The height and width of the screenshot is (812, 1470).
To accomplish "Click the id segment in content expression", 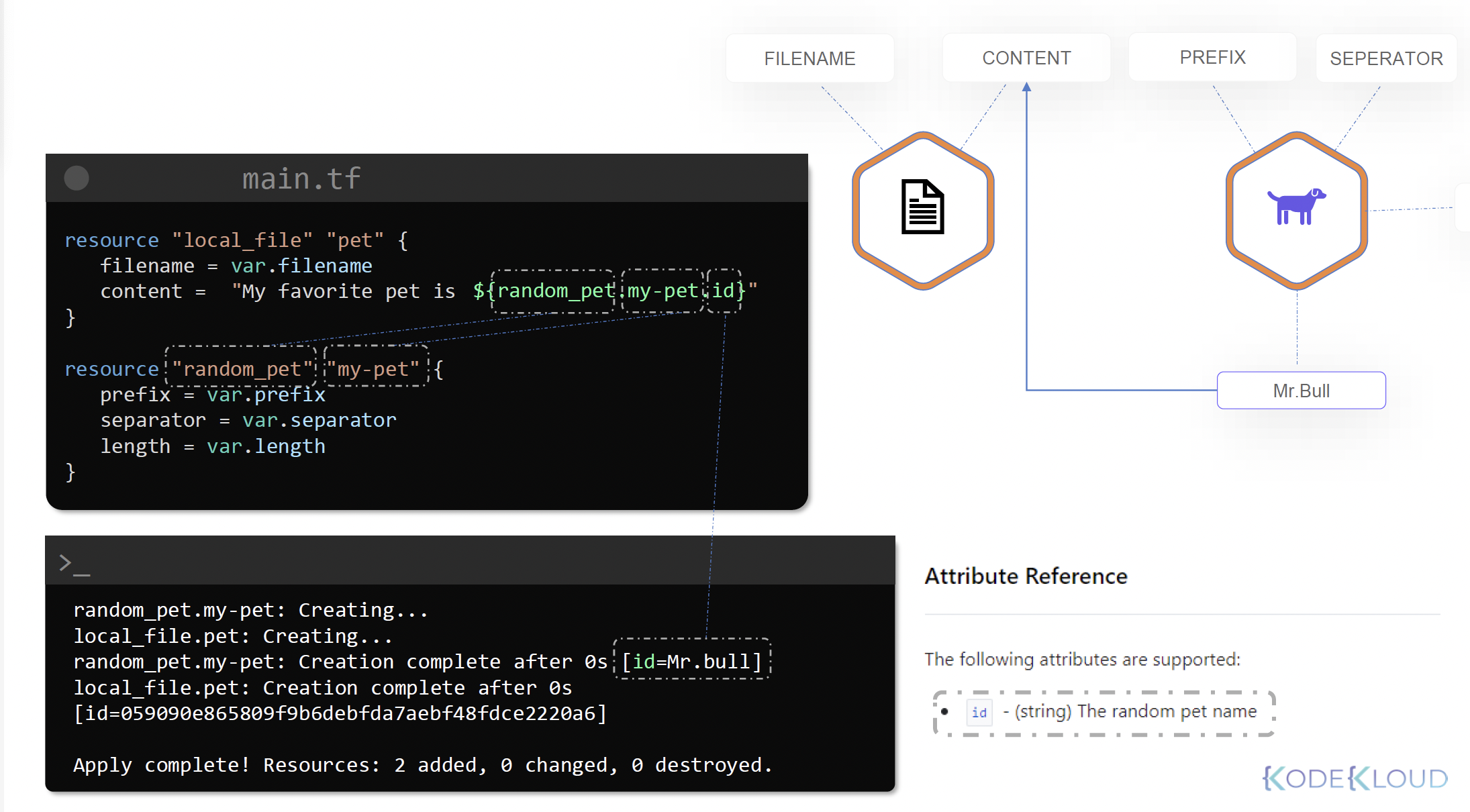I will pos(724,291).
